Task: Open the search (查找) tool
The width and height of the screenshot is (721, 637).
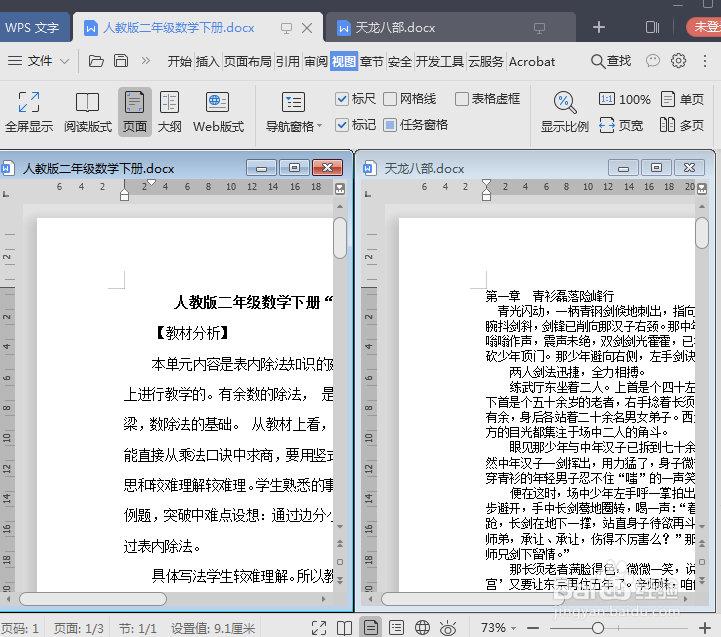Action: (x=611, y=61)
